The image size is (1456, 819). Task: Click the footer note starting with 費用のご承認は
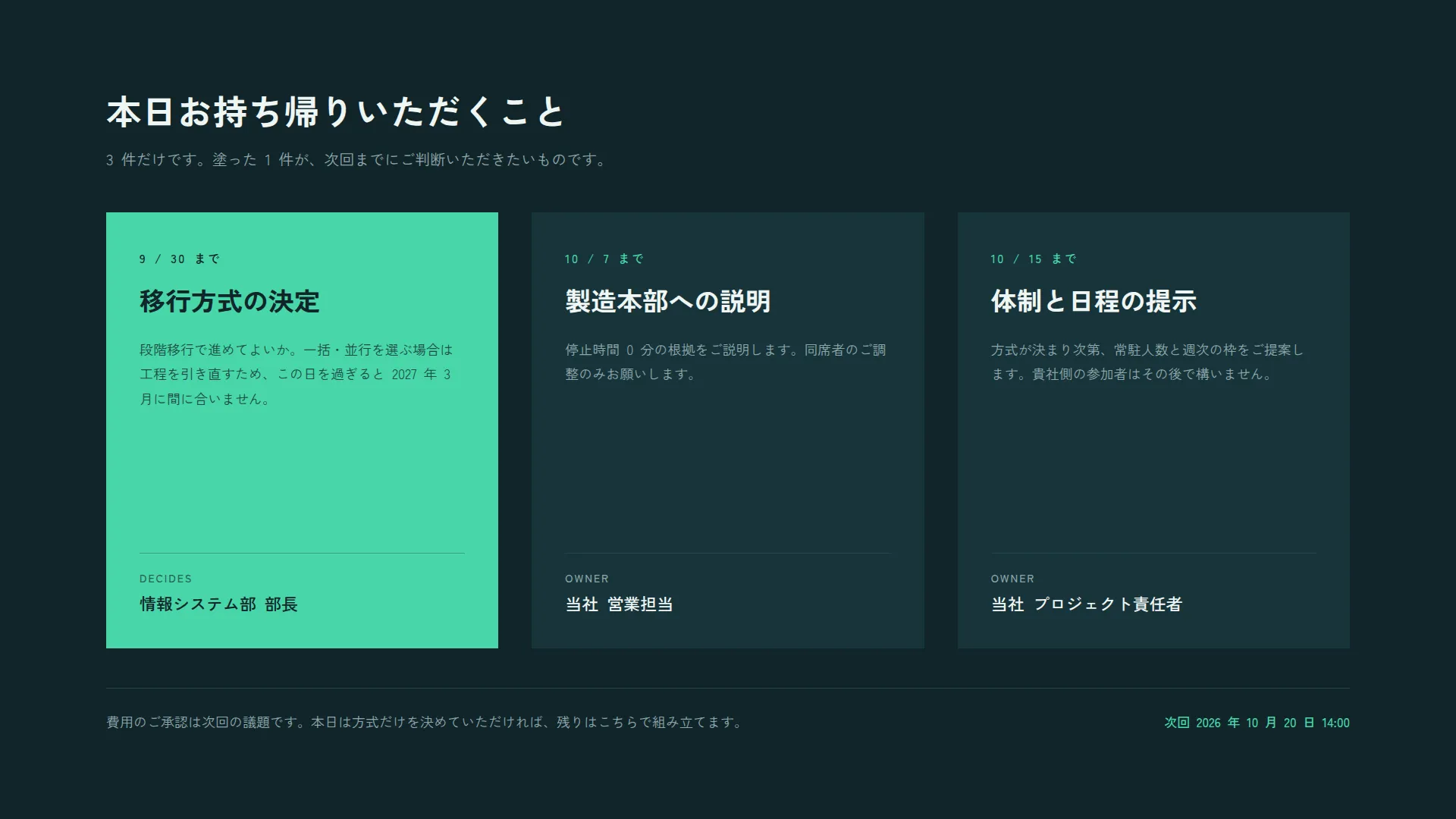(425, 723)
